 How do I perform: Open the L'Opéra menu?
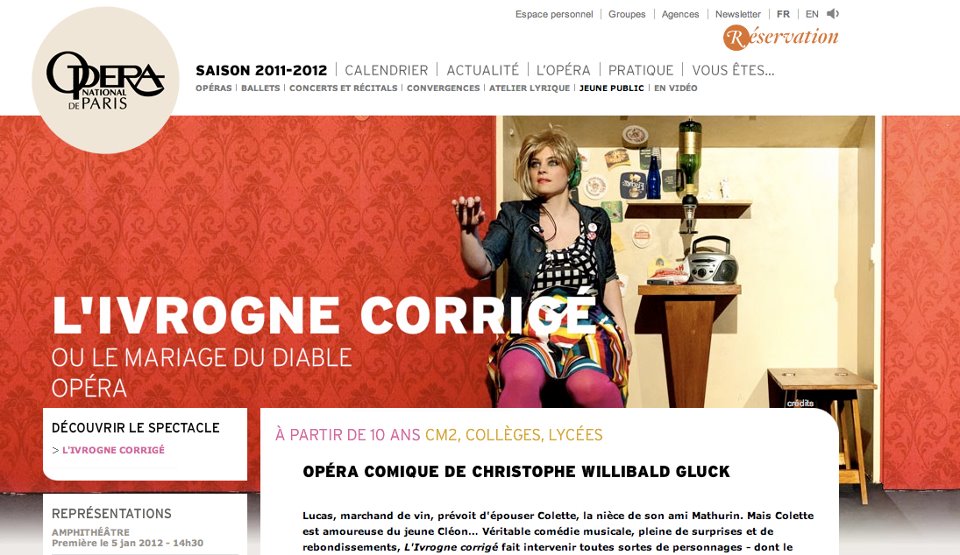563,70
